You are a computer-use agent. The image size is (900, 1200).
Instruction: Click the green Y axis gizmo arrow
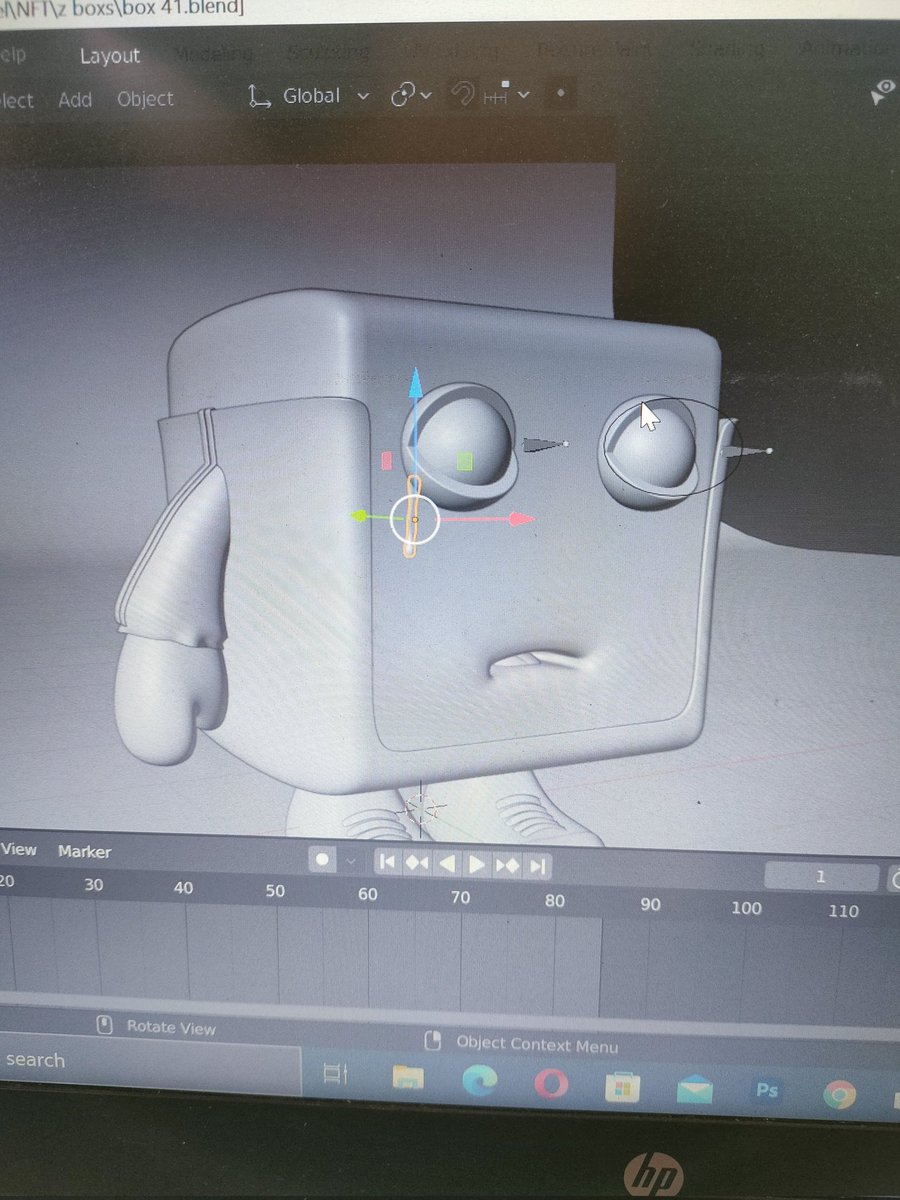360,516
